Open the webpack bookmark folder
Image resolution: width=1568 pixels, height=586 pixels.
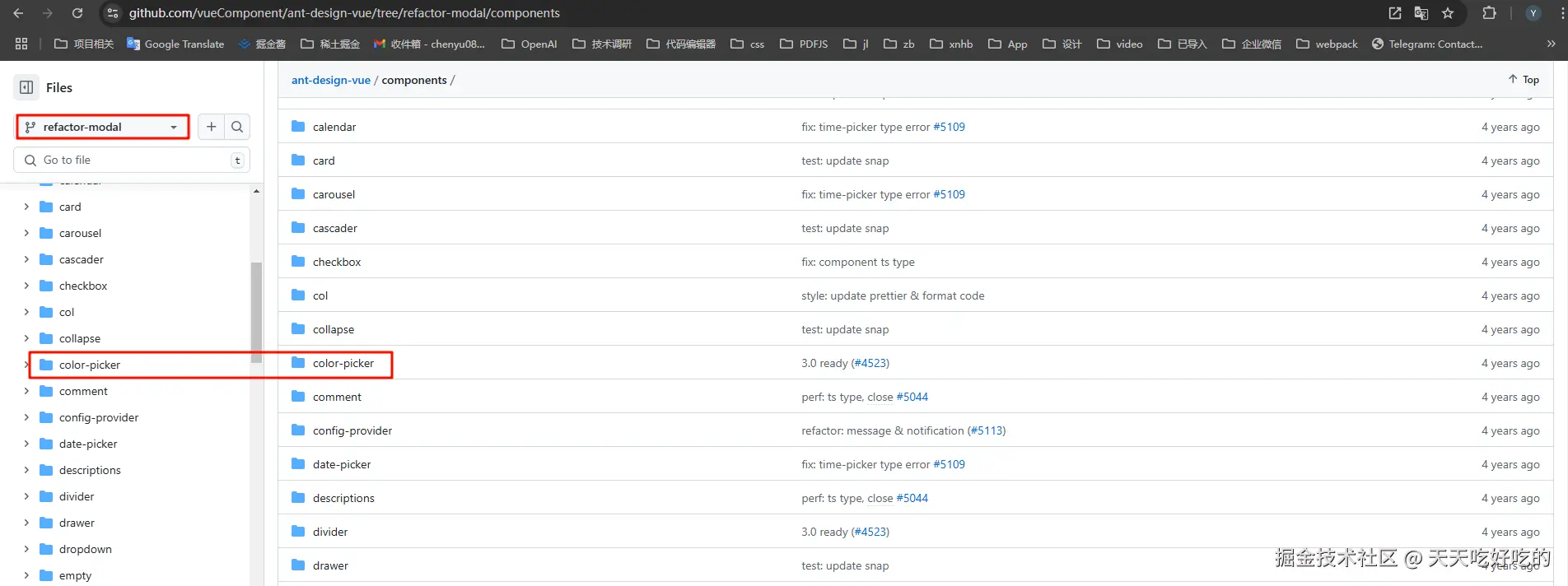1327,44
